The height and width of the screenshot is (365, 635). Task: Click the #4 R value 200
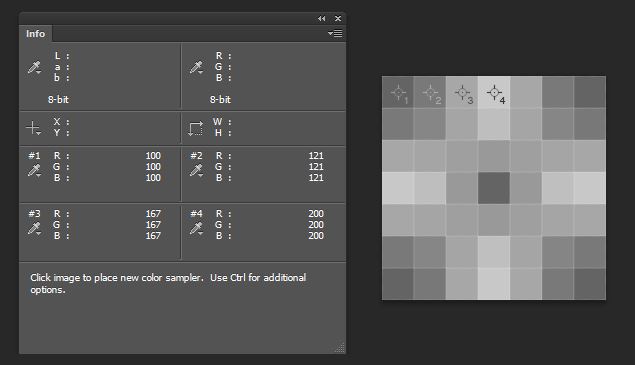pos(316,214)
